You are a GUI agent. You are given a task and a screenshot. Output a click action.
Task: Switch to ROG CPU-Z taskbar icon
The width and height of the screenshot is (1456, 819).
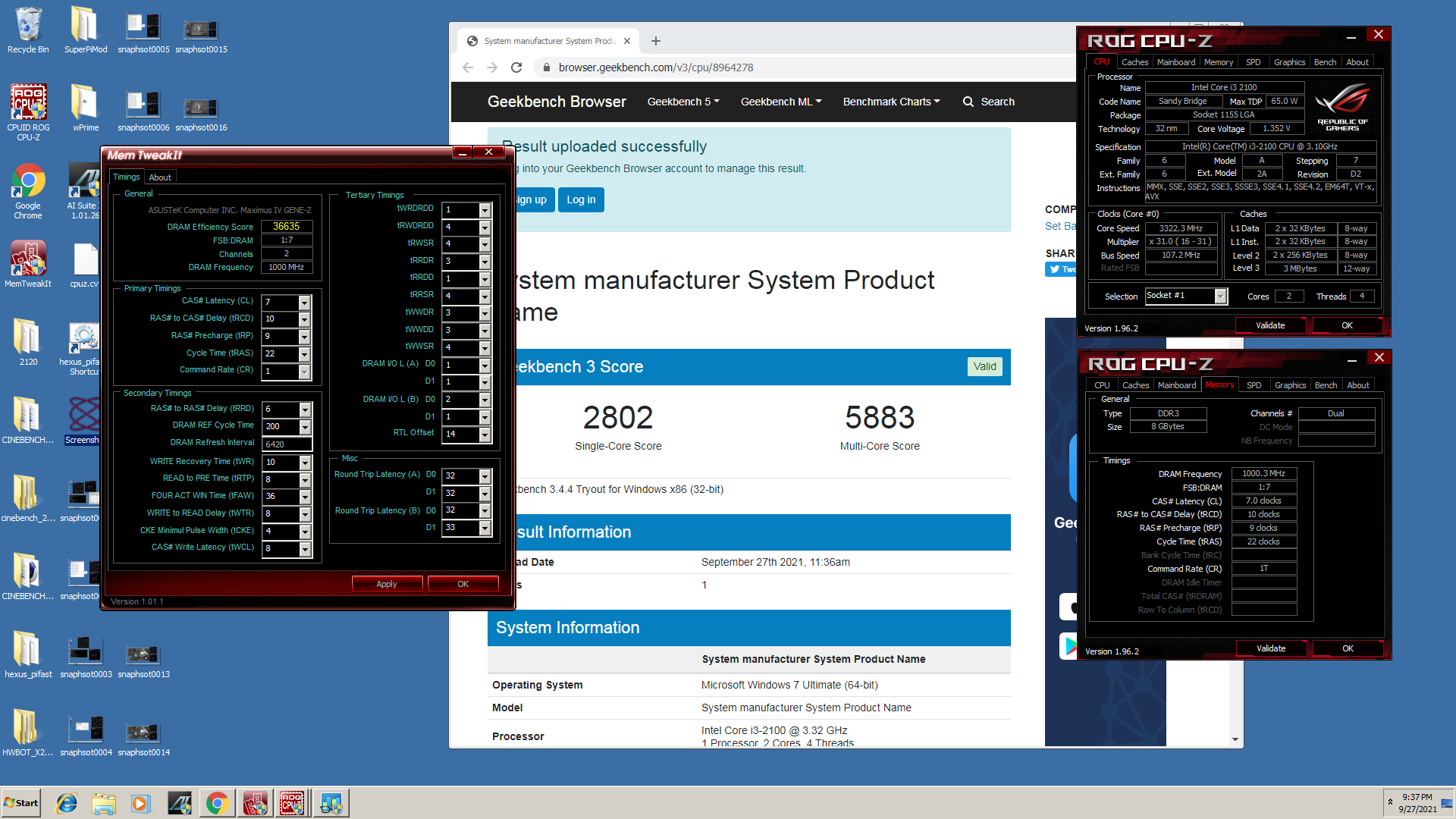tap(293, 803)
